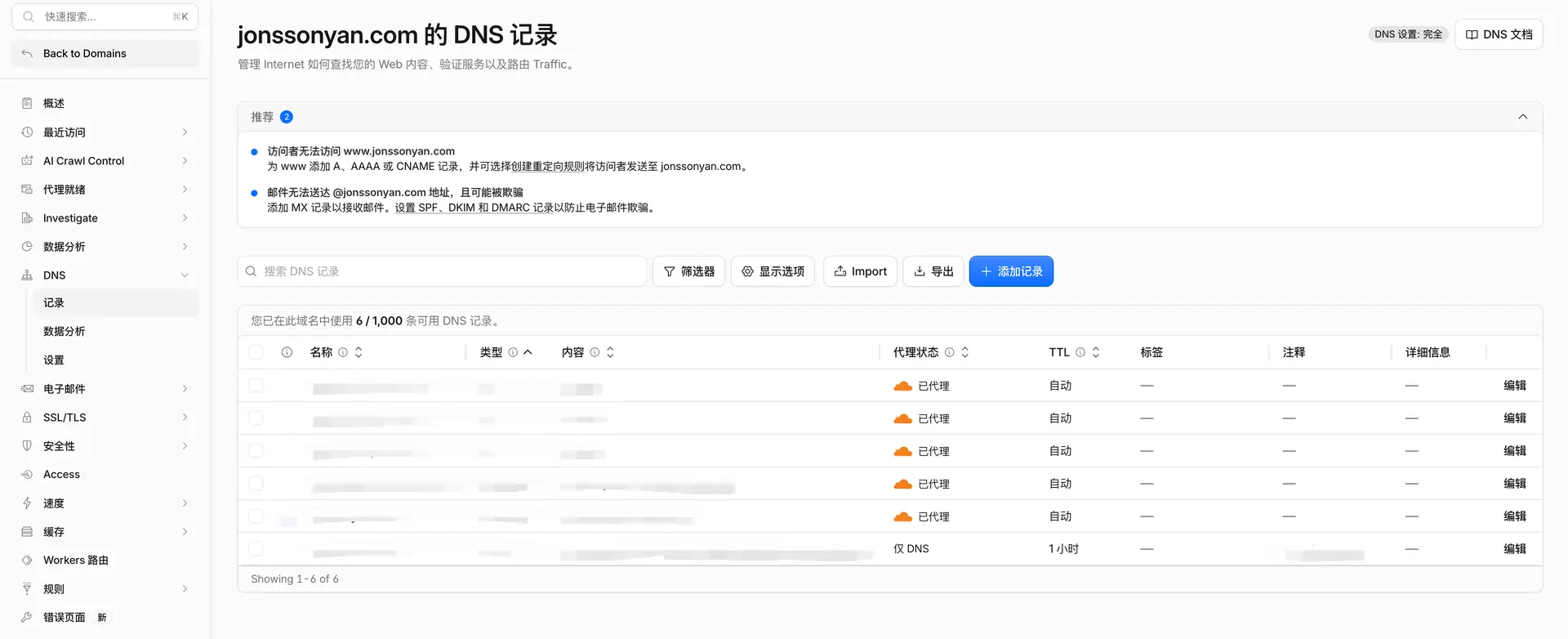
Task: Click the info icon next to TTL
Action: [x=1080, y=352]
